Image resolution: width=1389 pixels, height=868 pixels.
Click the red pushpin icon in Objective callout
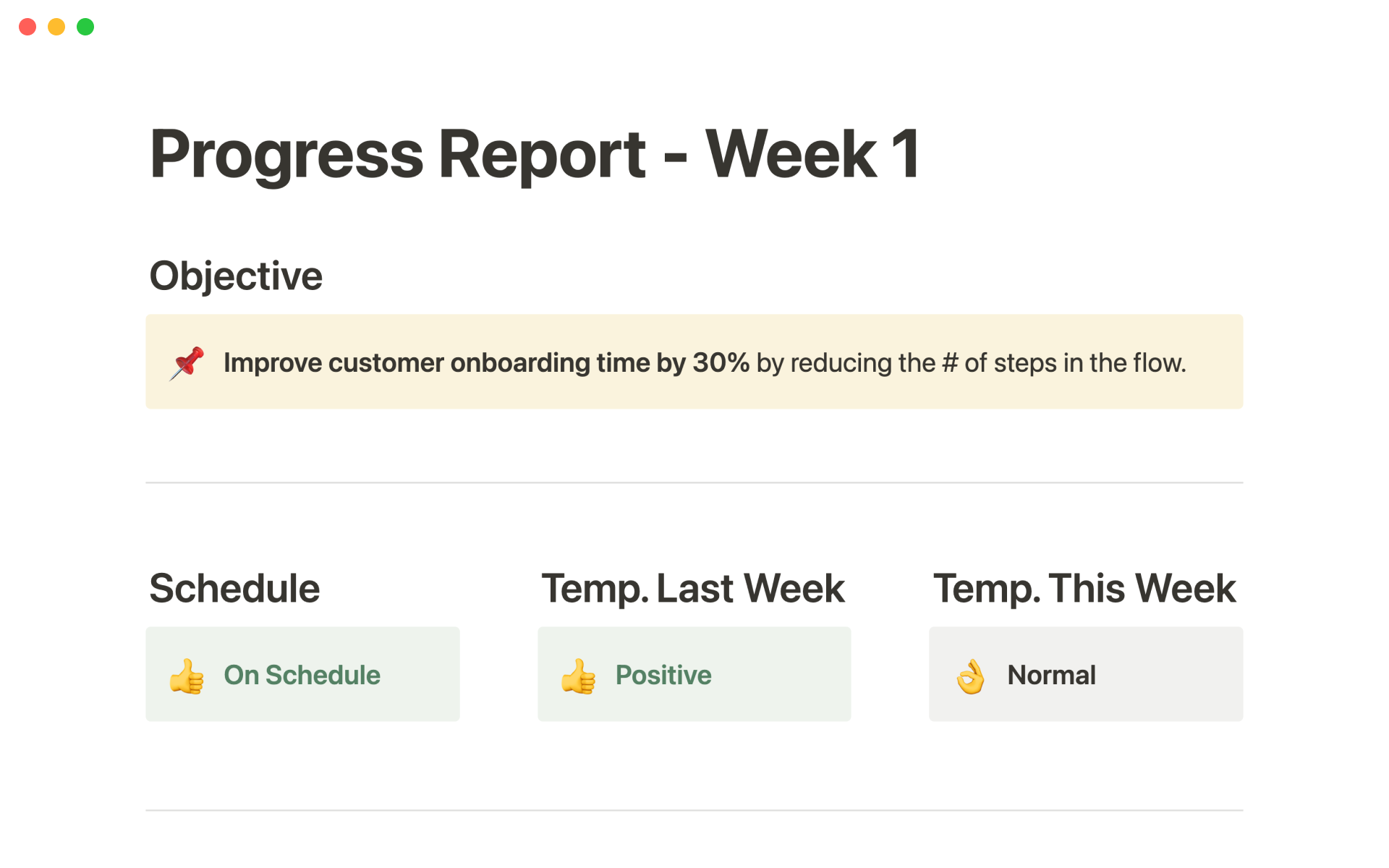coord(187,363)
